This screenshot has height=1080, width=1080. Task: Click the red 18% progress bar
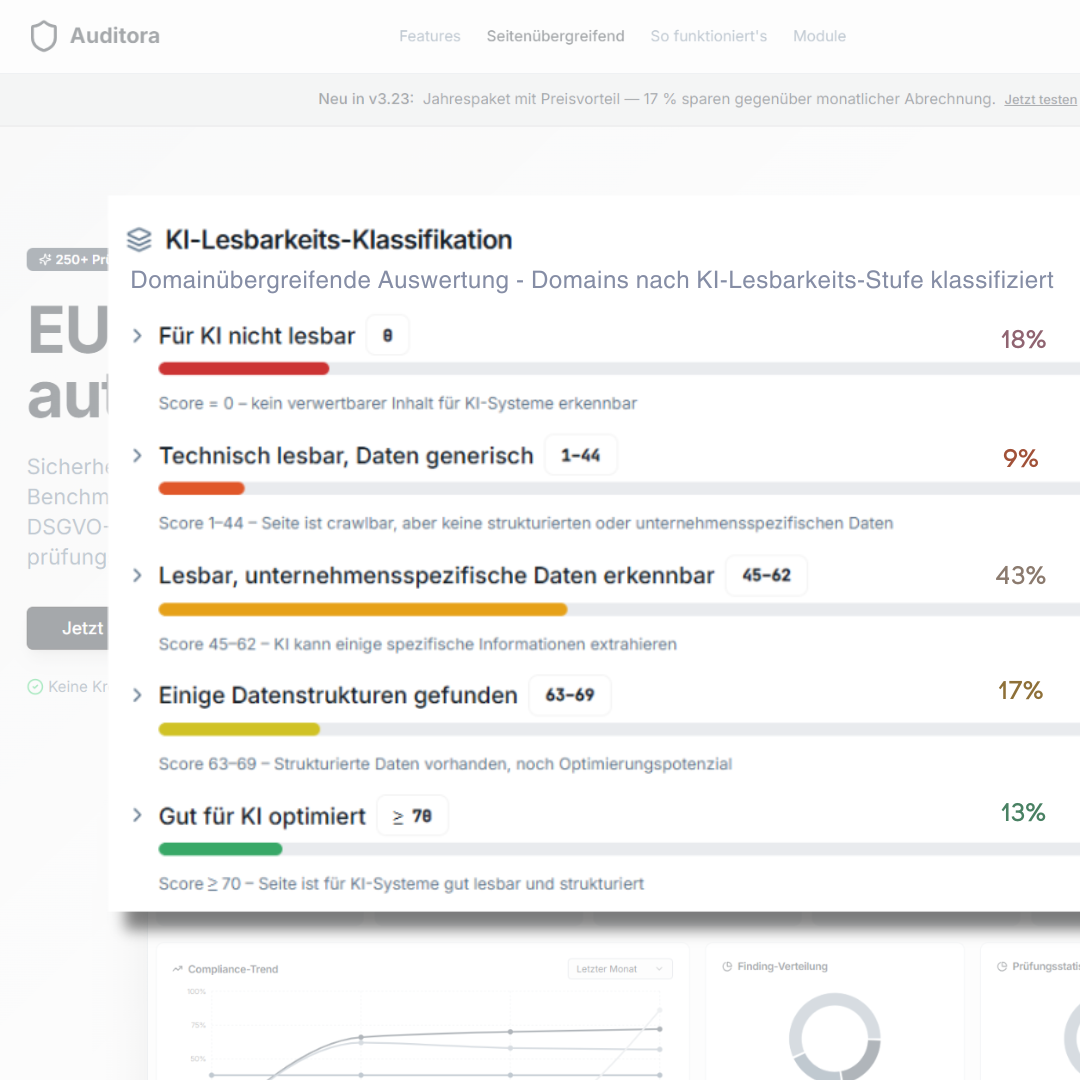click(244, 368)
